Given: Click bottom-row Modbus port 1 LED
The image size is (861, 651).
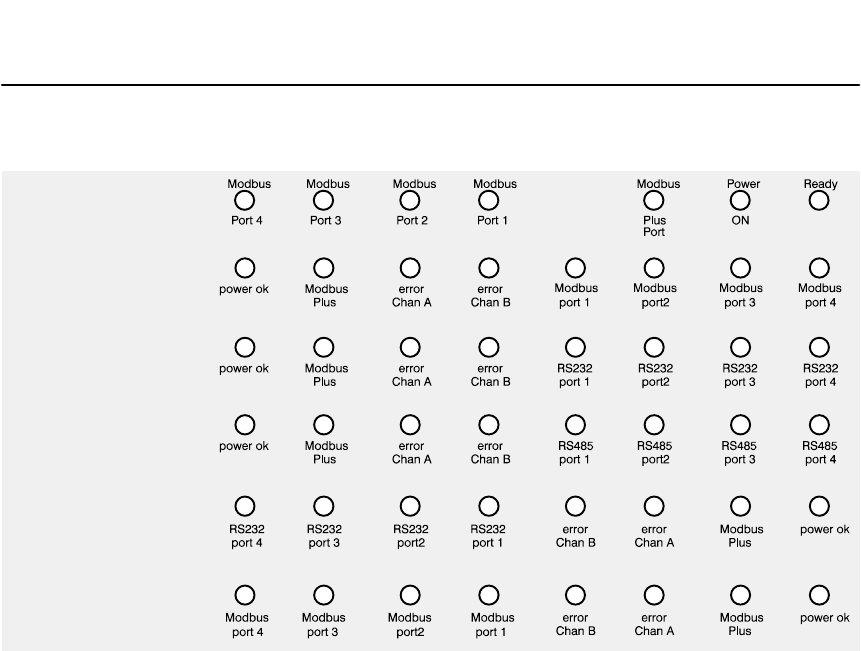Looking at the screenshot, I should coord(489,594).
